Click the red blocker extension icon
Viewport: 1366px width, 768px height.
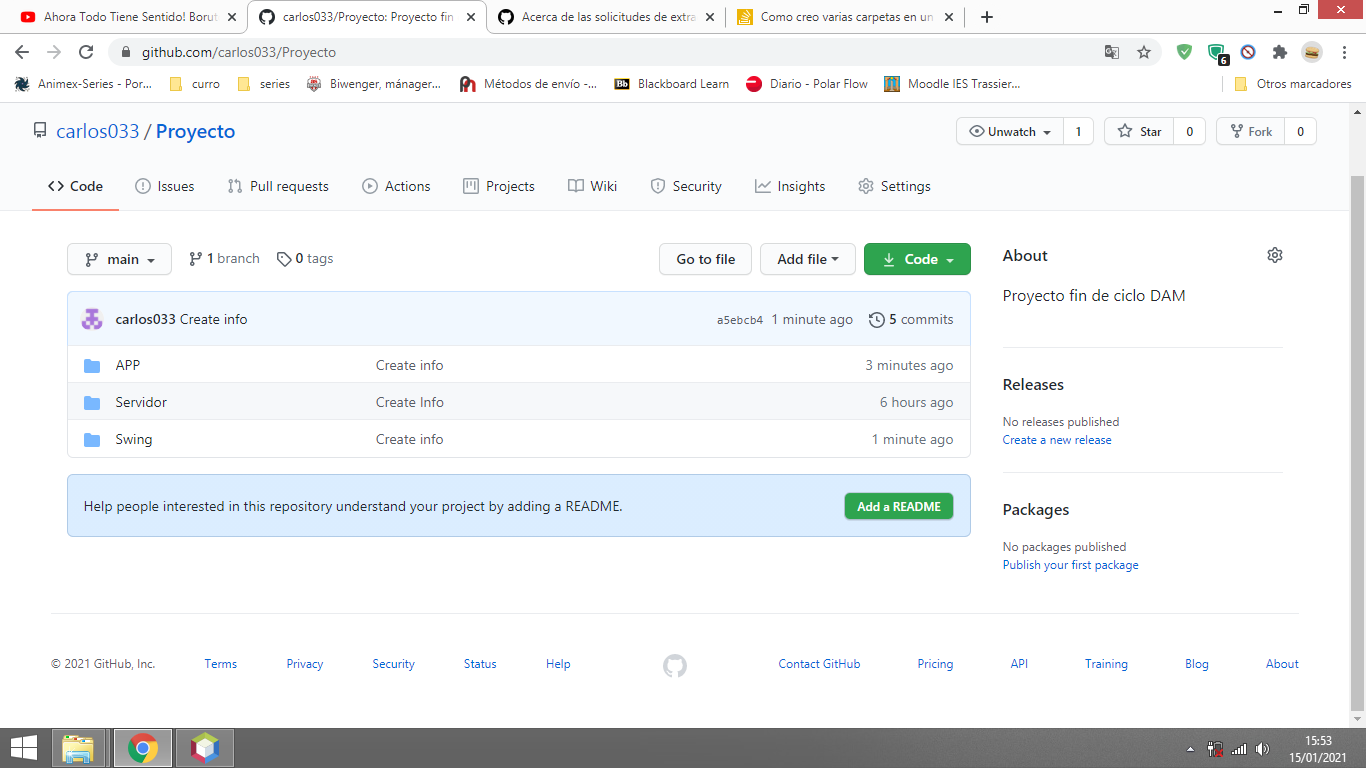coord(1248,52)
